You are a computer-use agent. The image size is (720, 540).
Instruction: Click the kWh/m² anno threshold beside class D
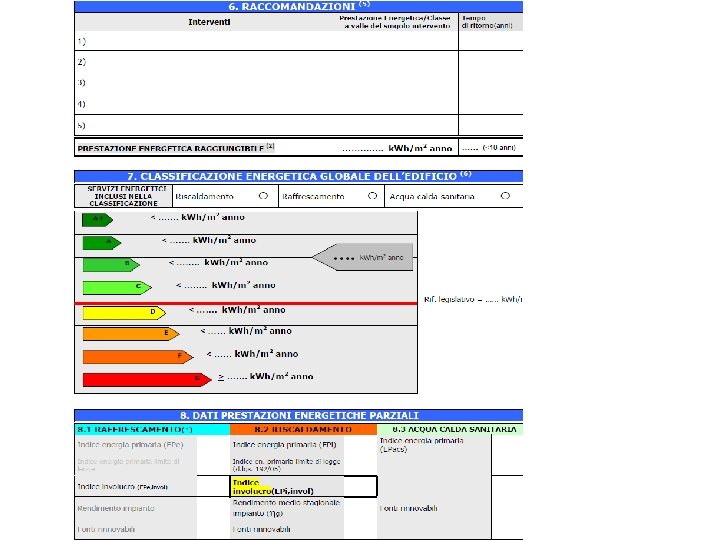pos(237,310)
